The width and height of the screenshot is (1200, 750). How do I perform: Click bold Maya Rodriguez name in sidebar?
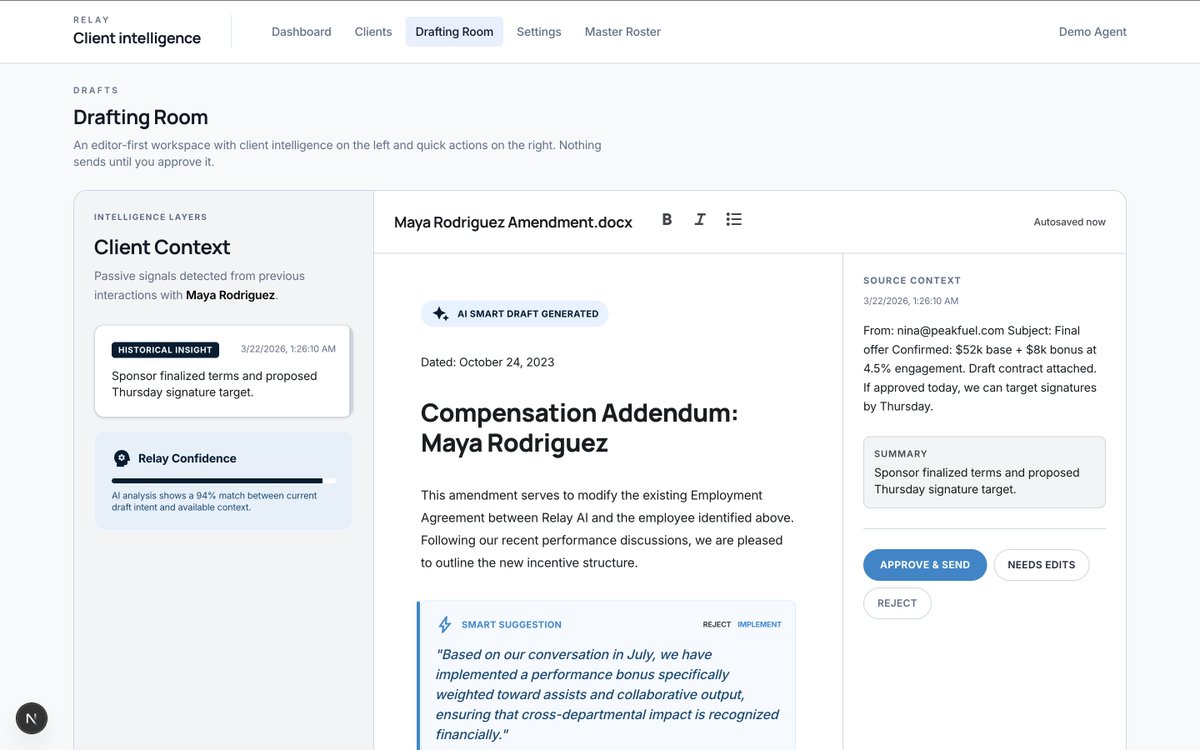[230, 295]
